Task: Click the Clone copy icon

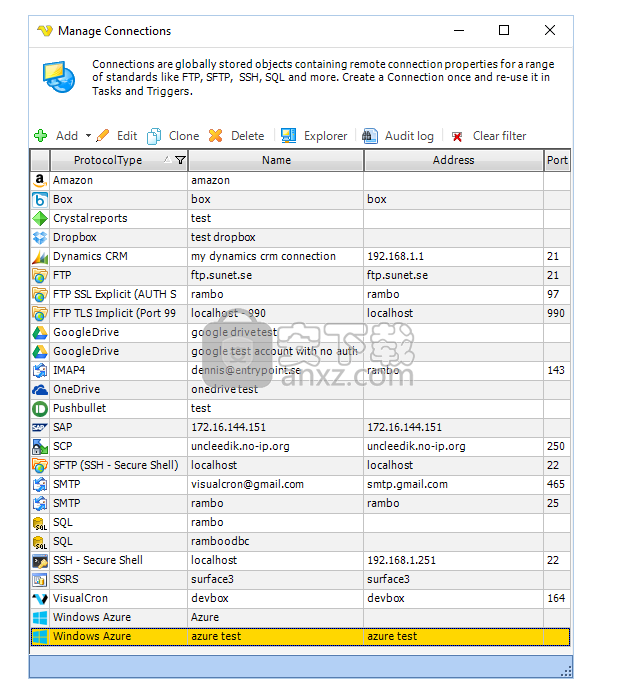Action: (x=154, y=136)
